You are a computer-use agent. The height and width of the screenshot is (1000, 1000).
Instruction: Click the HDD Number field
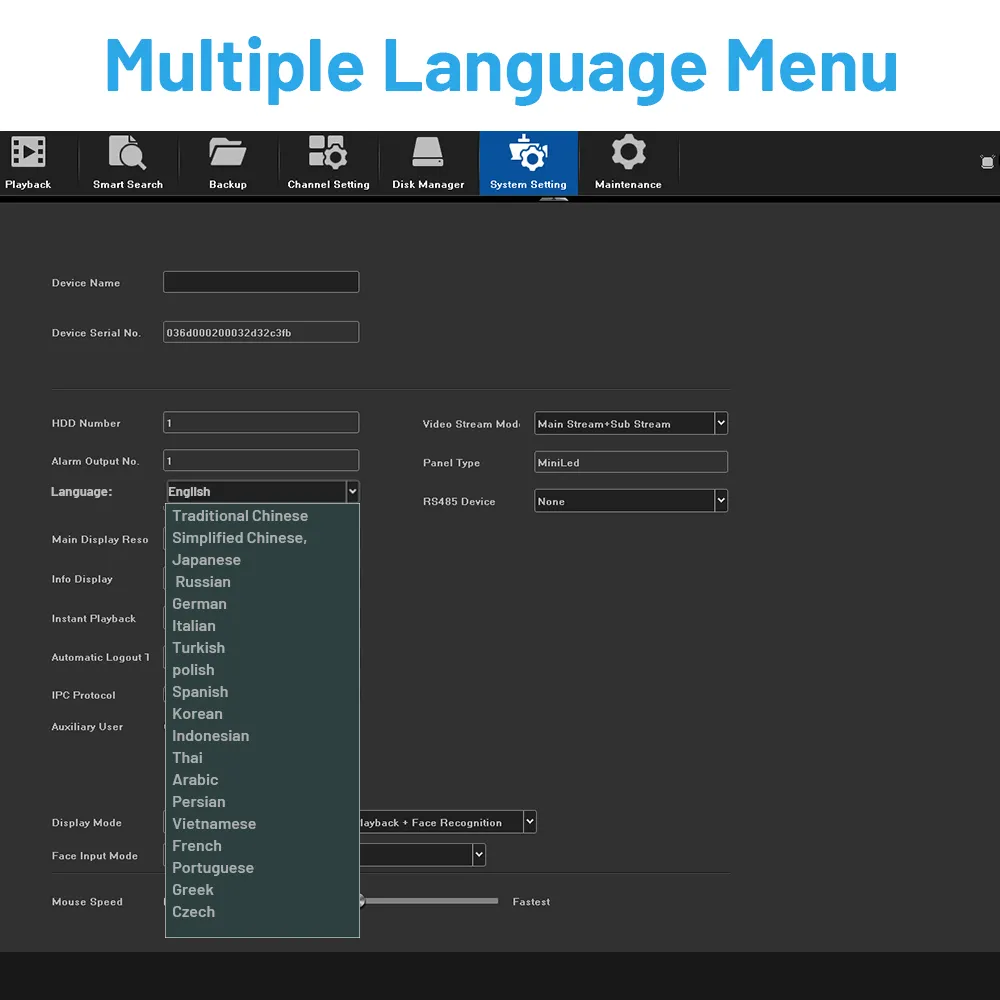coord(261,422)
